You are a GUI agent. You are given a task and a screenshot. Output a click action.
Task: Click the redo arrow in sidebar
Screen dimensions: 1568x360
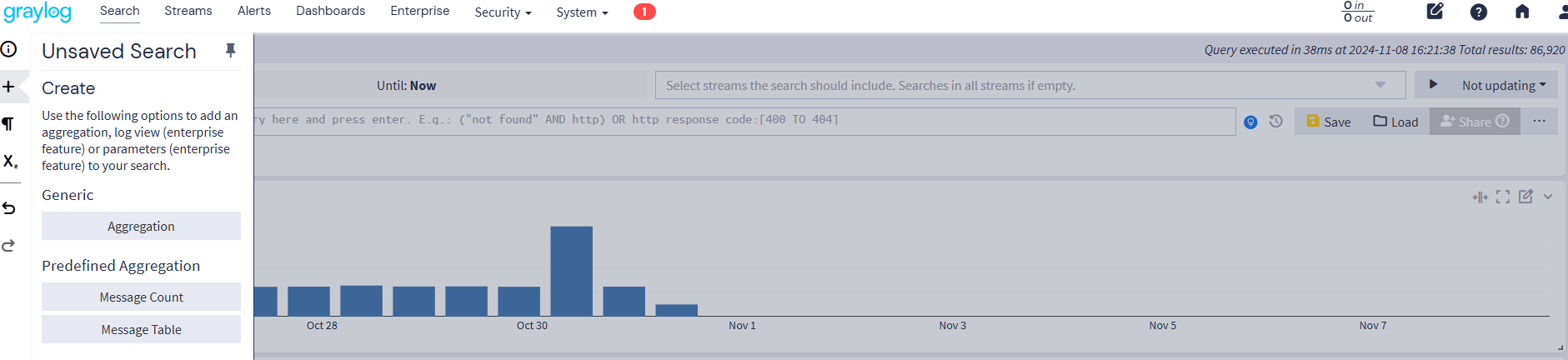coord(9,246)
